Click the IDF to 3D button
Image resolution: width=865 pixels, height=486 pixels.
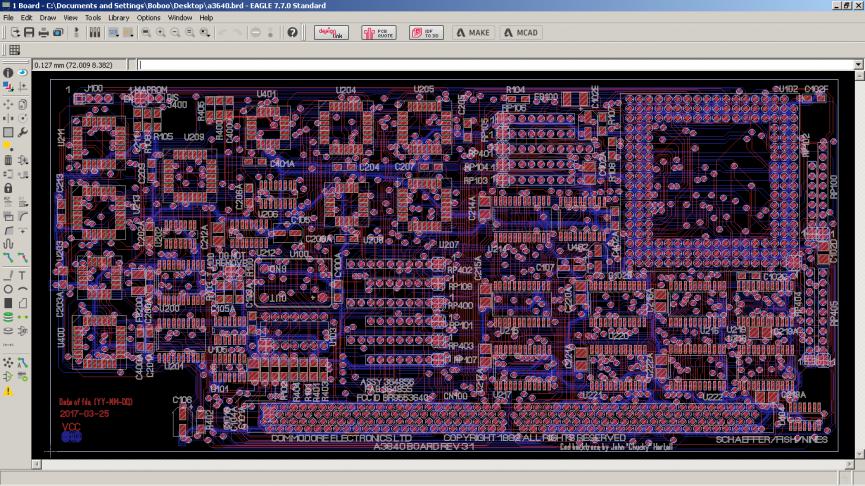tap(426, 33)
